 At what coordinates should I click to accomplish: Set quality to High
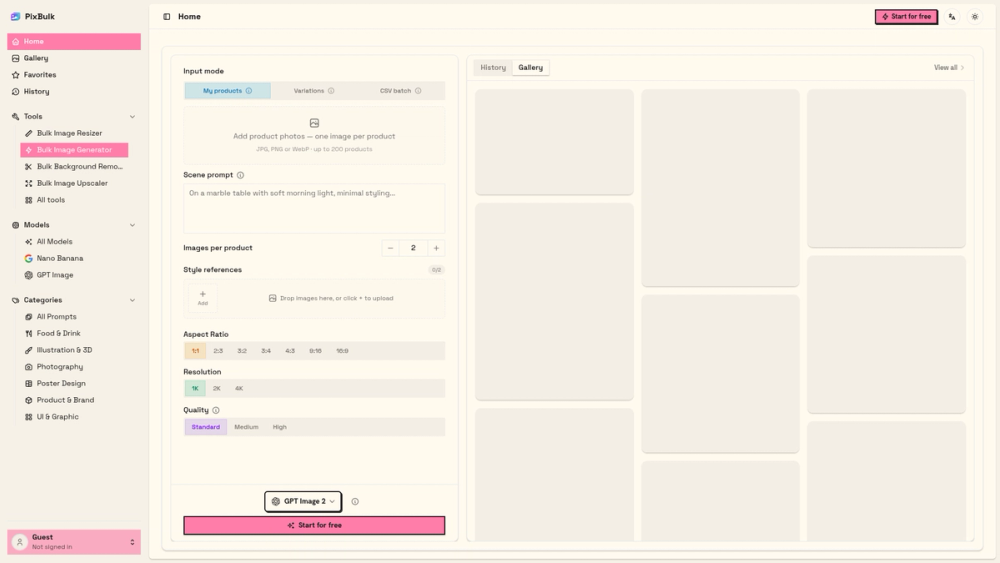coord(279,427)
